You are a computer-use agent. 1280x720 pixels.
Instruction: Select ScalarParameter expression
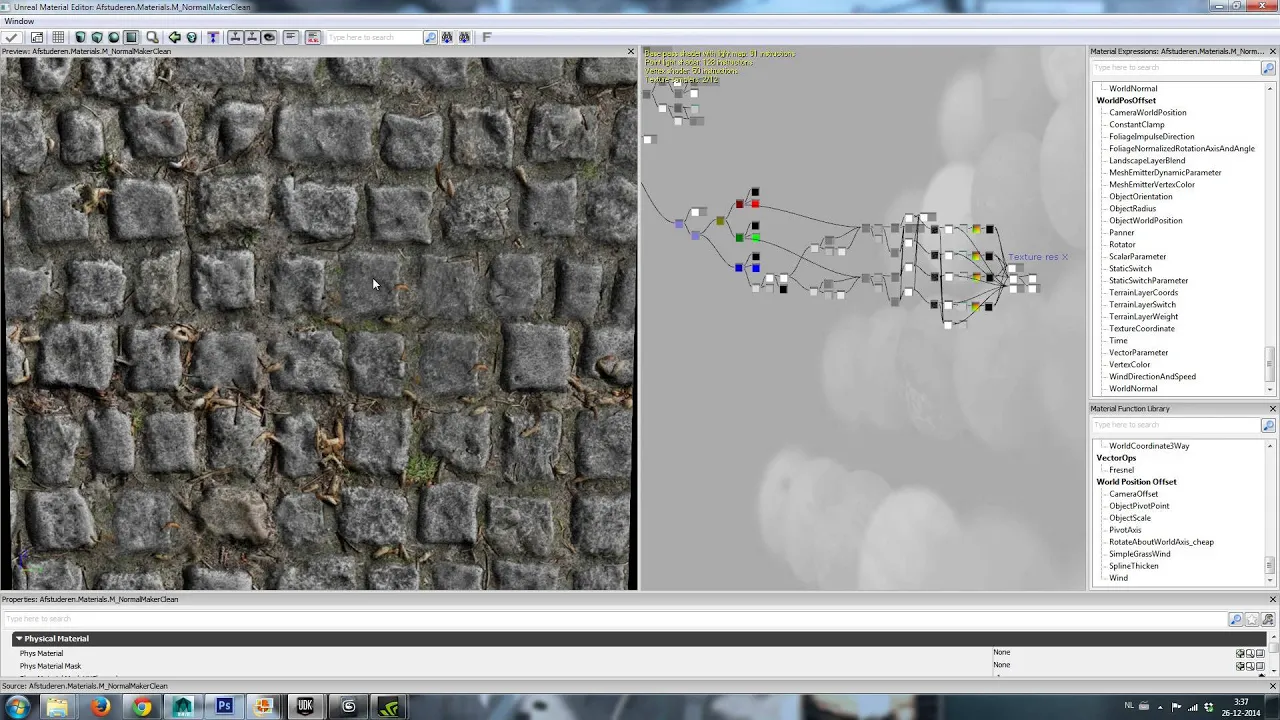tap(1138, 256)
